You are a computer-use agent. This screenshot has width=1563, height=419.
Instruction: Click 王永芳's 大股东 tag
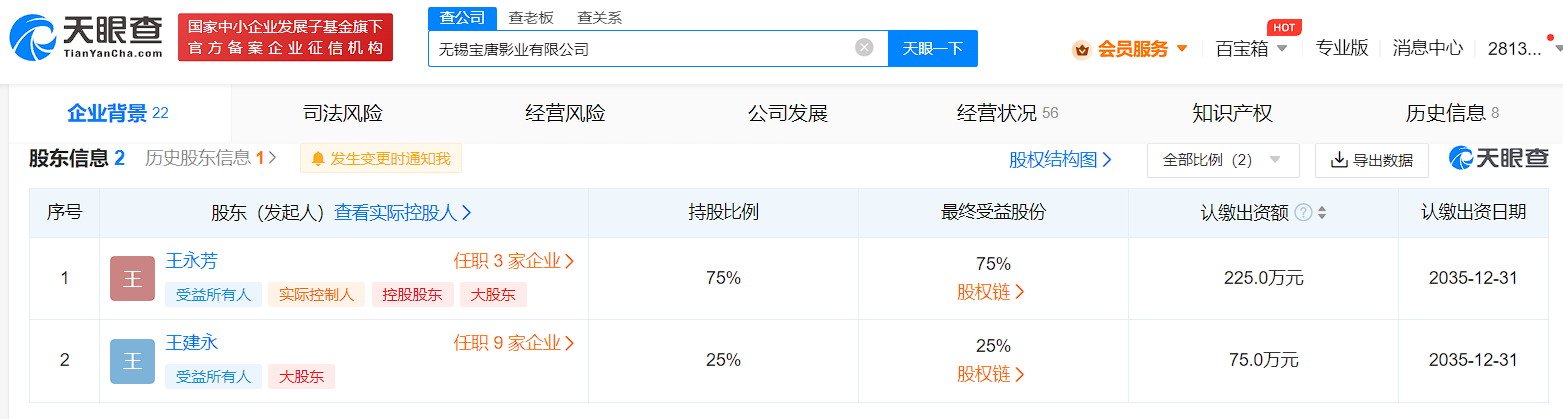tap(494, 294)
